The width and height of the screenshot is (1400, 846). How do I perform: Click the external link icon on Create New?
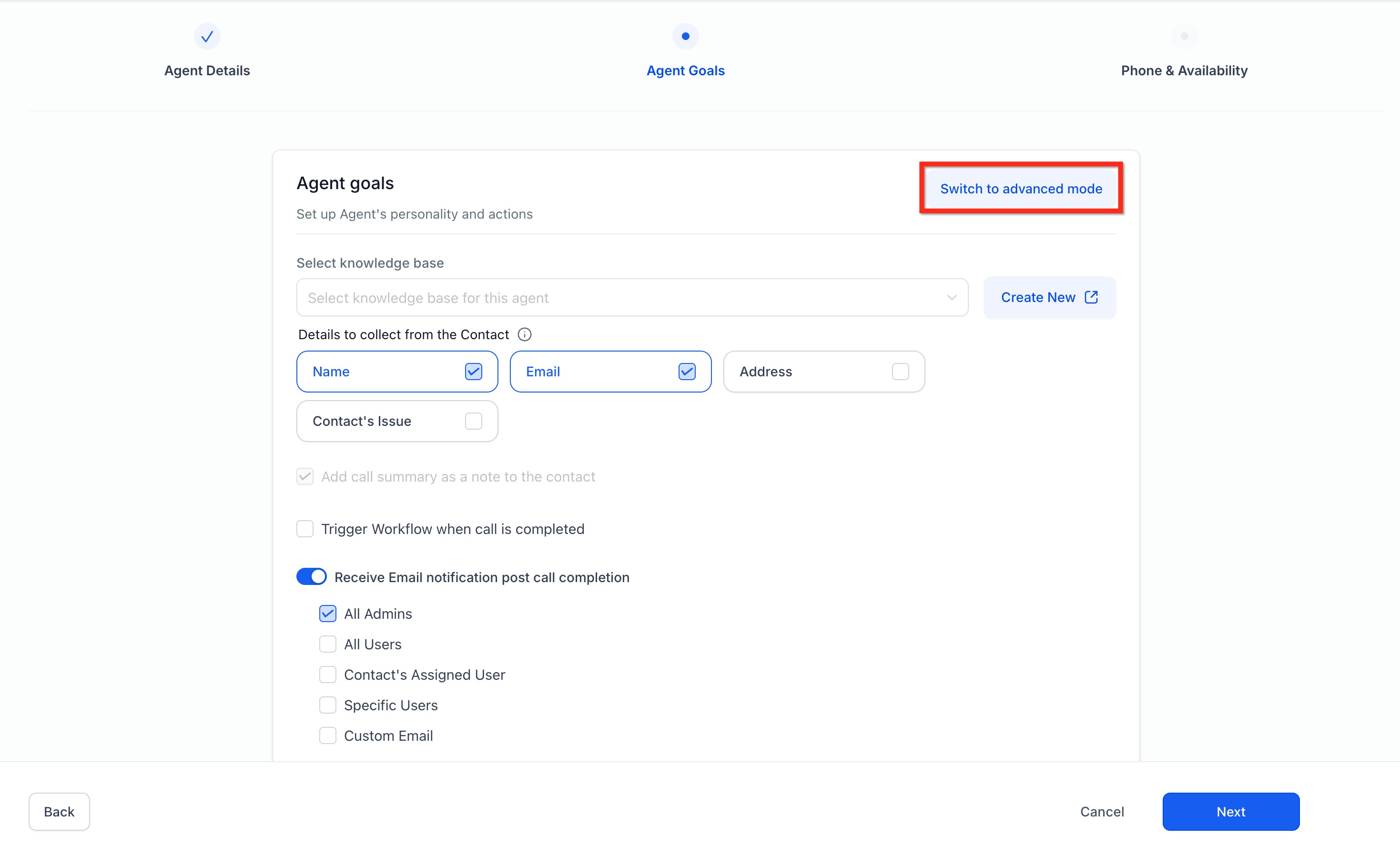[1091, 297]
